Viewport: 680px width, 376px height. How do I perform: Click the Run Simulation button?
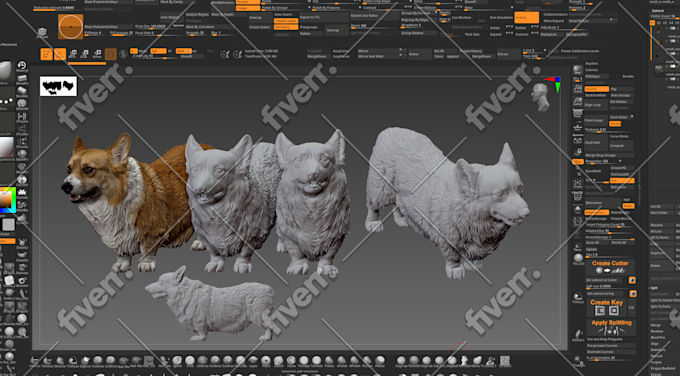pyautogui.click(x=500, y=18)
